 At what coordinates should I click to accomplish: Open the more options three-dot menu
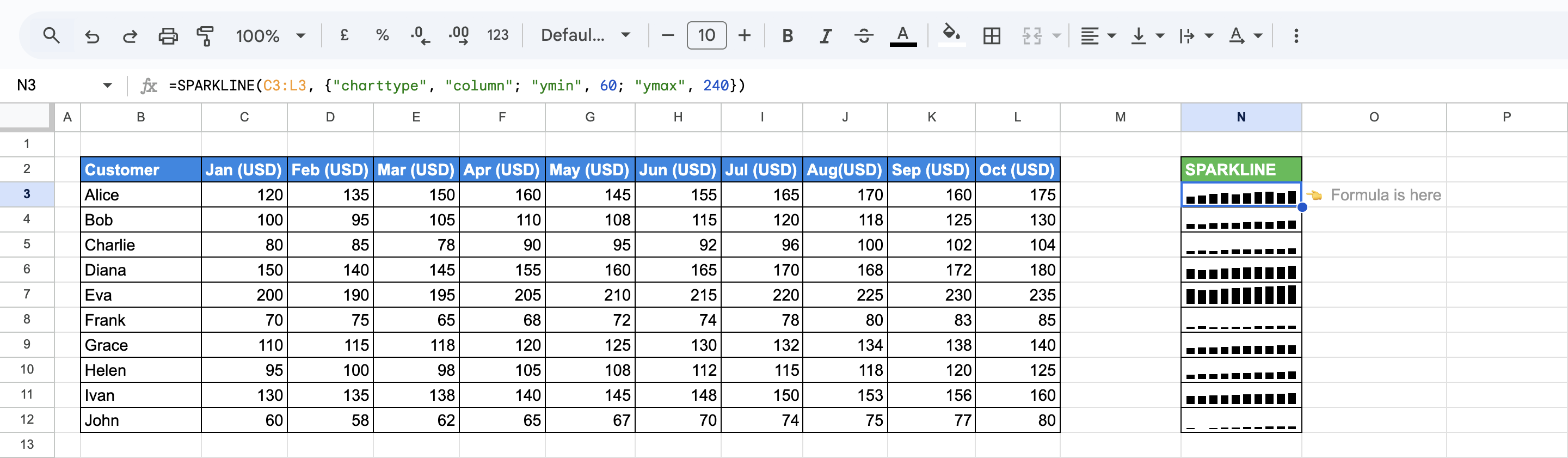click(x=1296, y=36)
